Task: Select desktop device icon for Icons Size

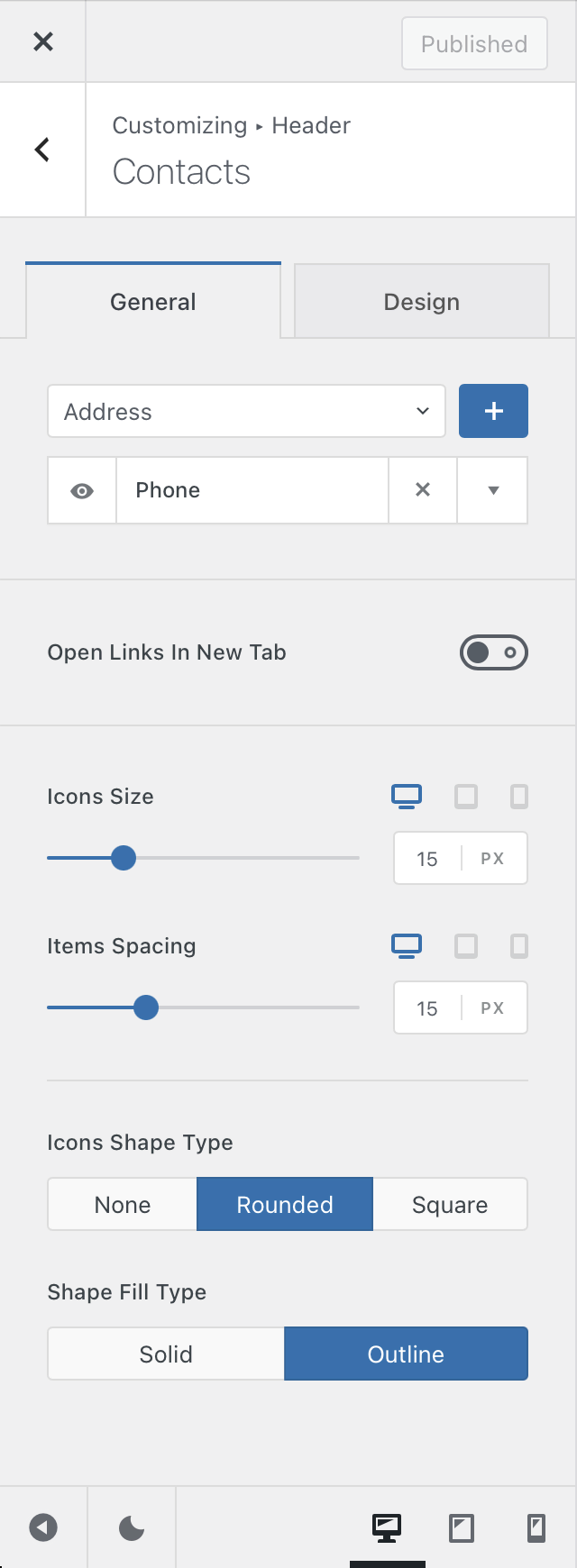Action: tap(407, 797)
